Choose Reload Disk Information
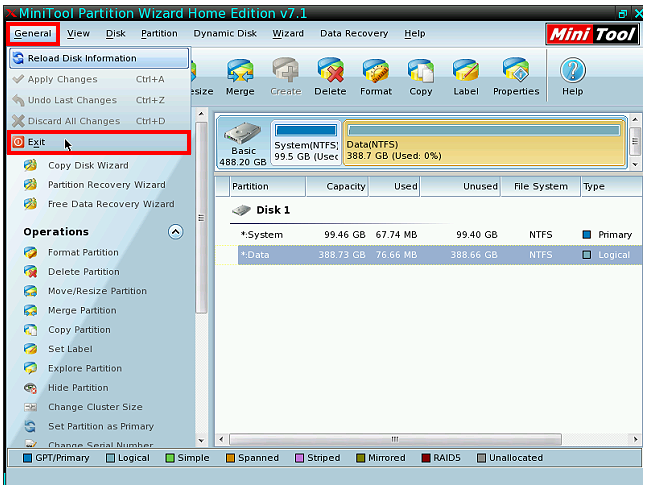This screenshot has height=493, width=654. [x=99, y=58]
